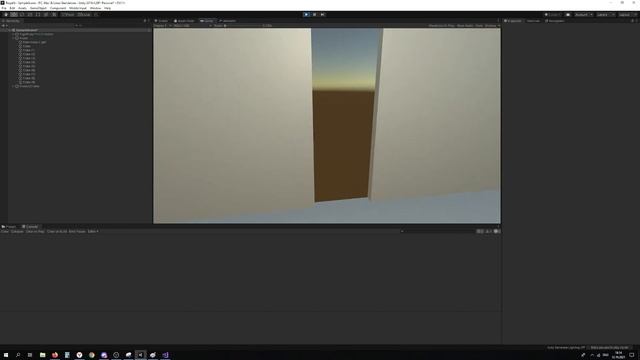The image size is (640, 360).
Task: Open the SampleScene row options menu
Action: click(149, 30)
